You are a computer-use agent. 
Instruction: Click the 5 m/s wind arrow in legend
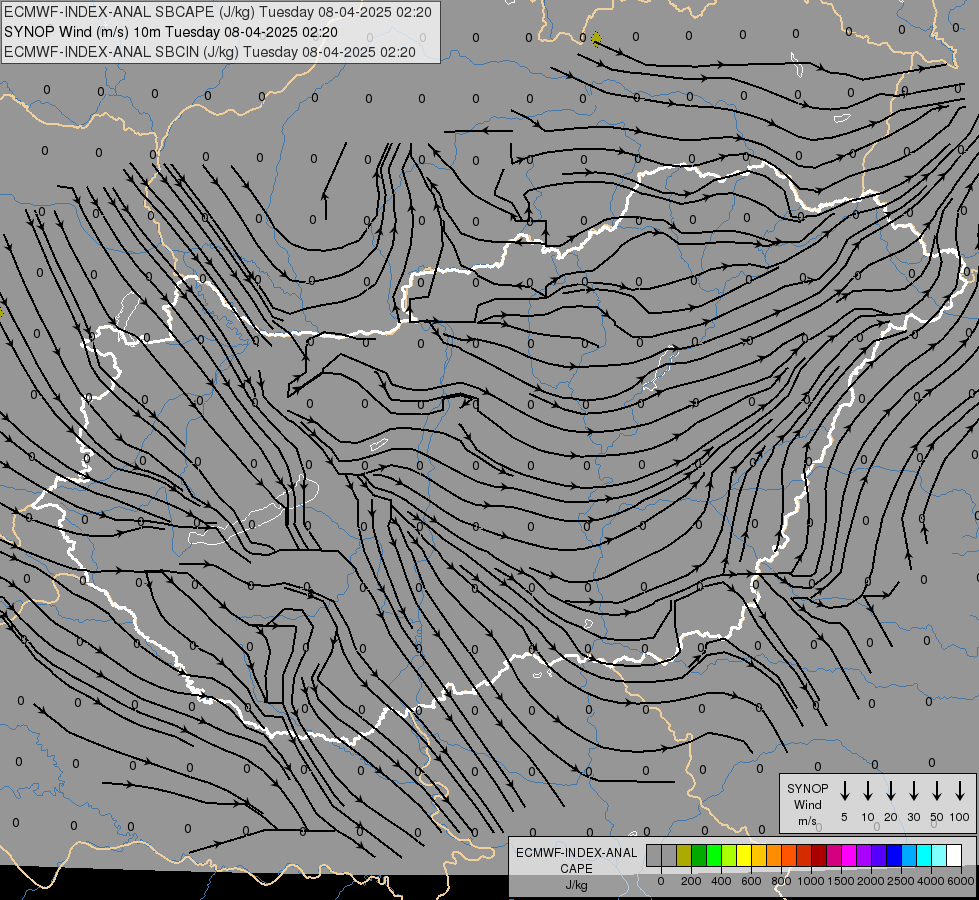844,791
